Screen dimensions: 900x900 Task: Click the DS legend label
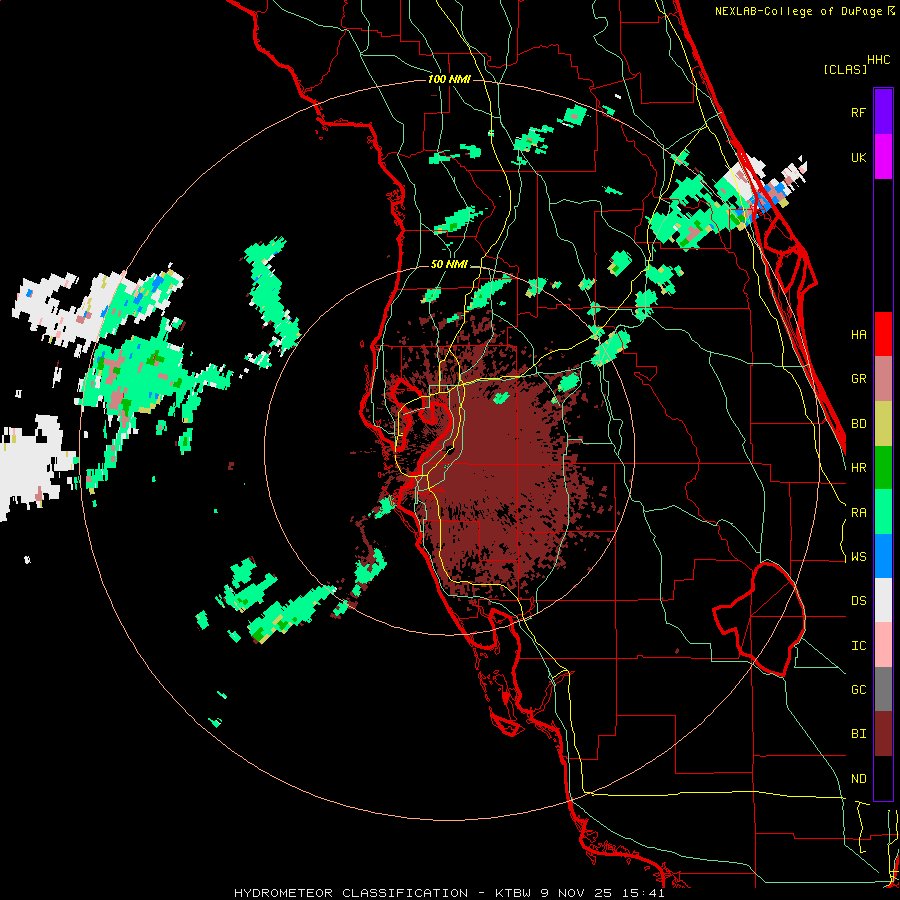pyautogui.click(x=858, y=601)
